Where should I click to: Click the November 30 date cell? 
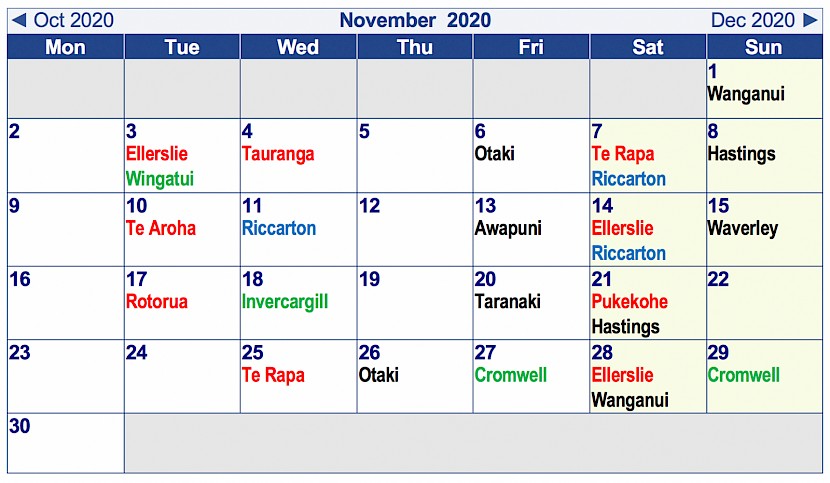click(66, 443)
